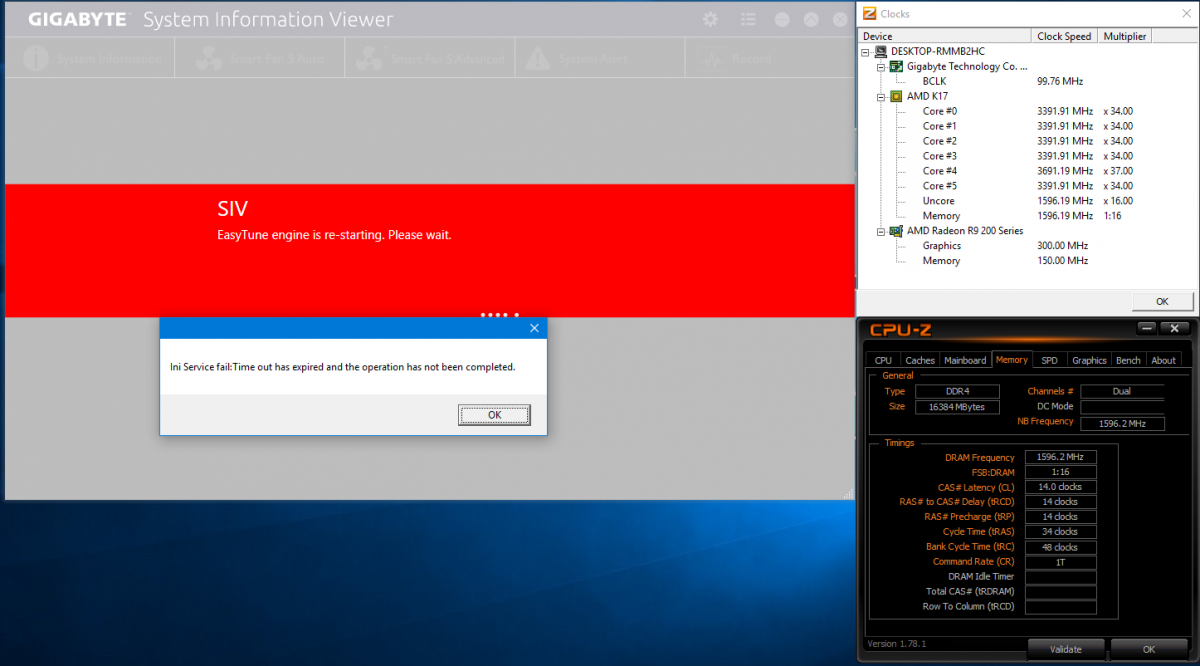Click the DRAM Frequency value field
The image size is (1200, 666).
[x=1060, y=457]
